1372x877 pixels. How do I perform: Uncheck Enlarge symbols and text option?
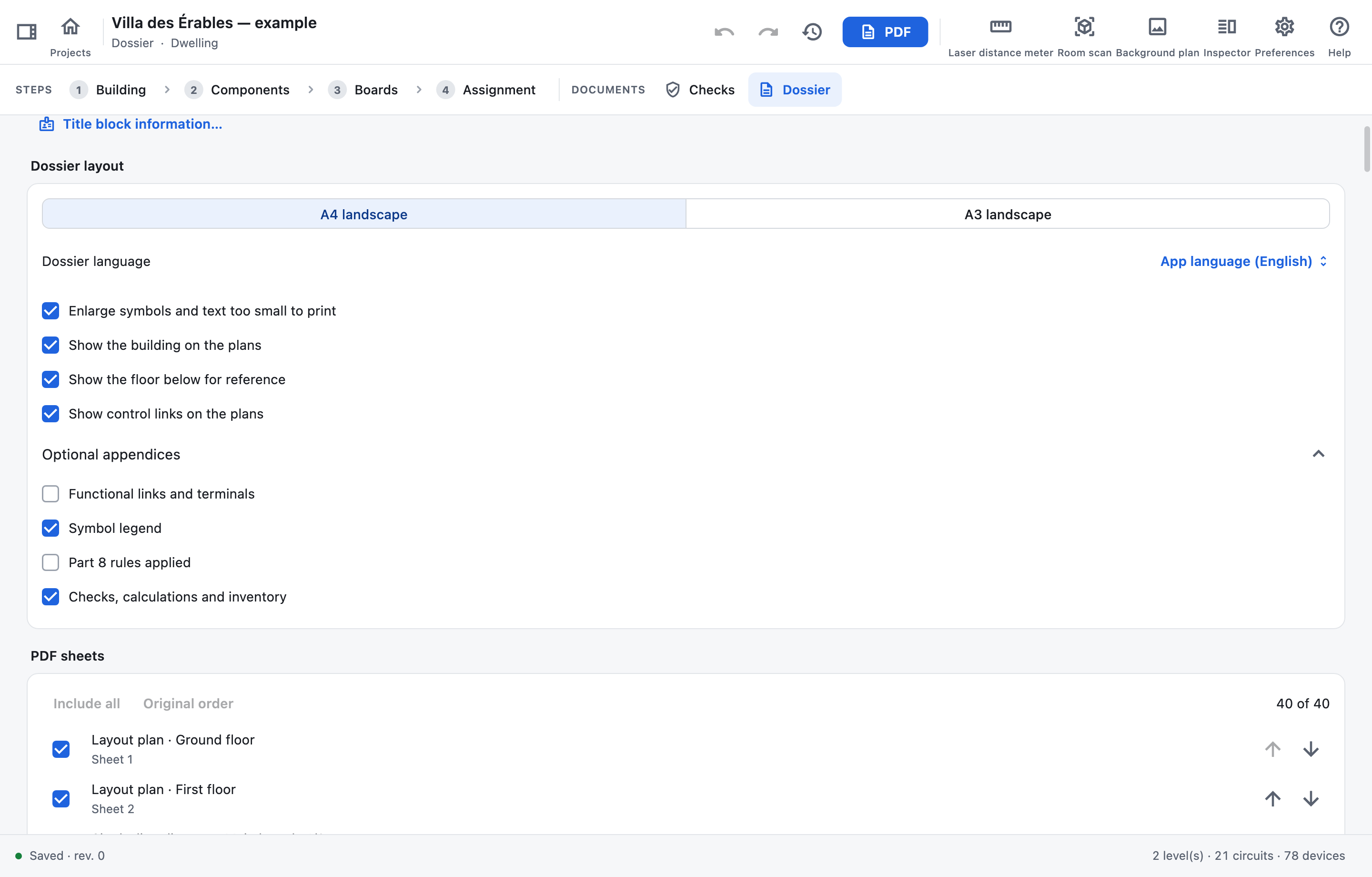click(x=50, y=311)
